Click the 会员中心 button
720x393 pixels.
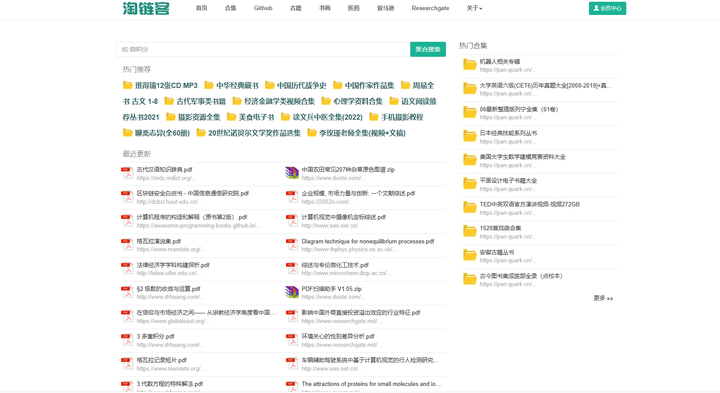607,8
